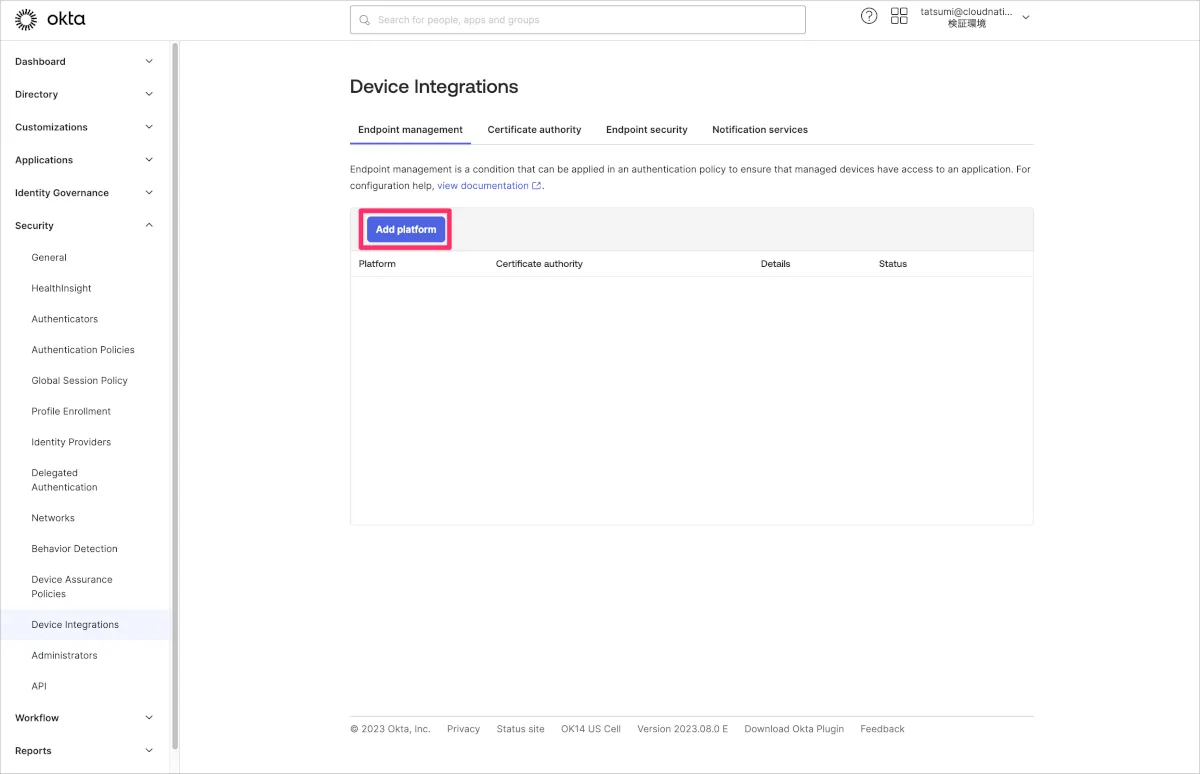Click the Download Okta Plugin link

[794, 729]
